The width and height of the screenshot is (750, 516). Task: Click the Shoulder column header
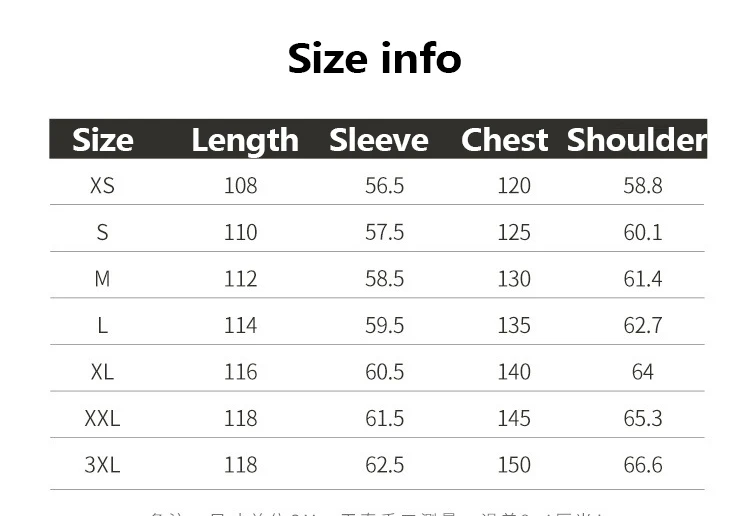(x=636, y=140)
